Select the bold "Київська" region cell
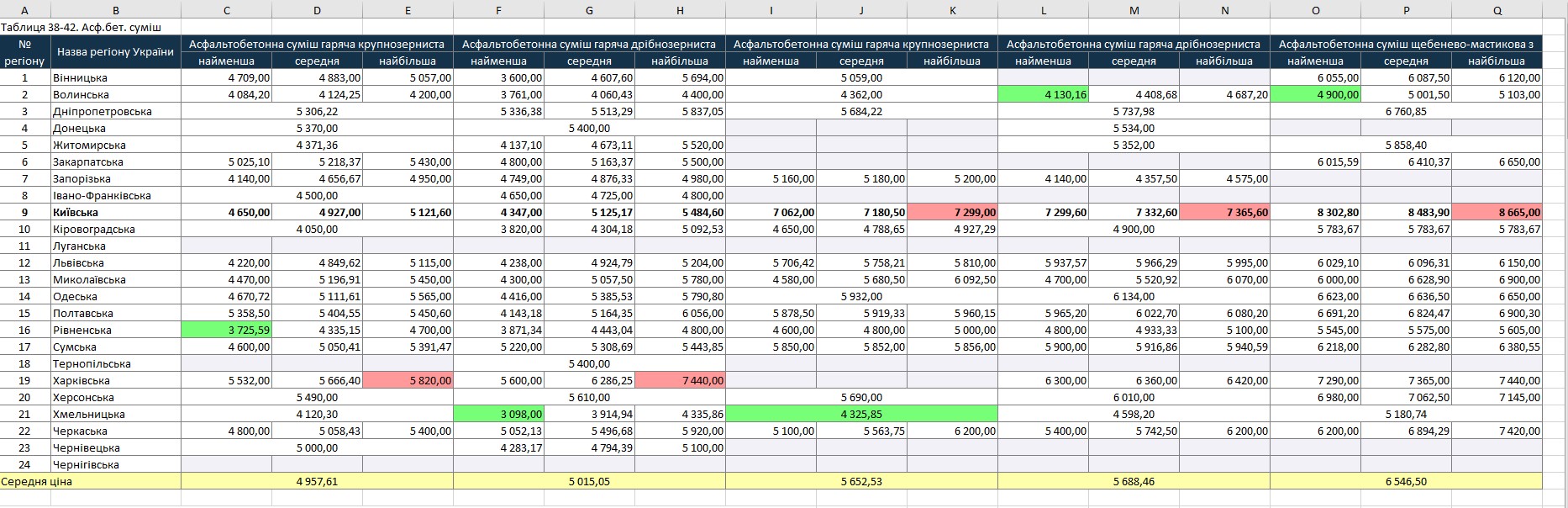1568x508 pixels. click(x=115, y=213)
